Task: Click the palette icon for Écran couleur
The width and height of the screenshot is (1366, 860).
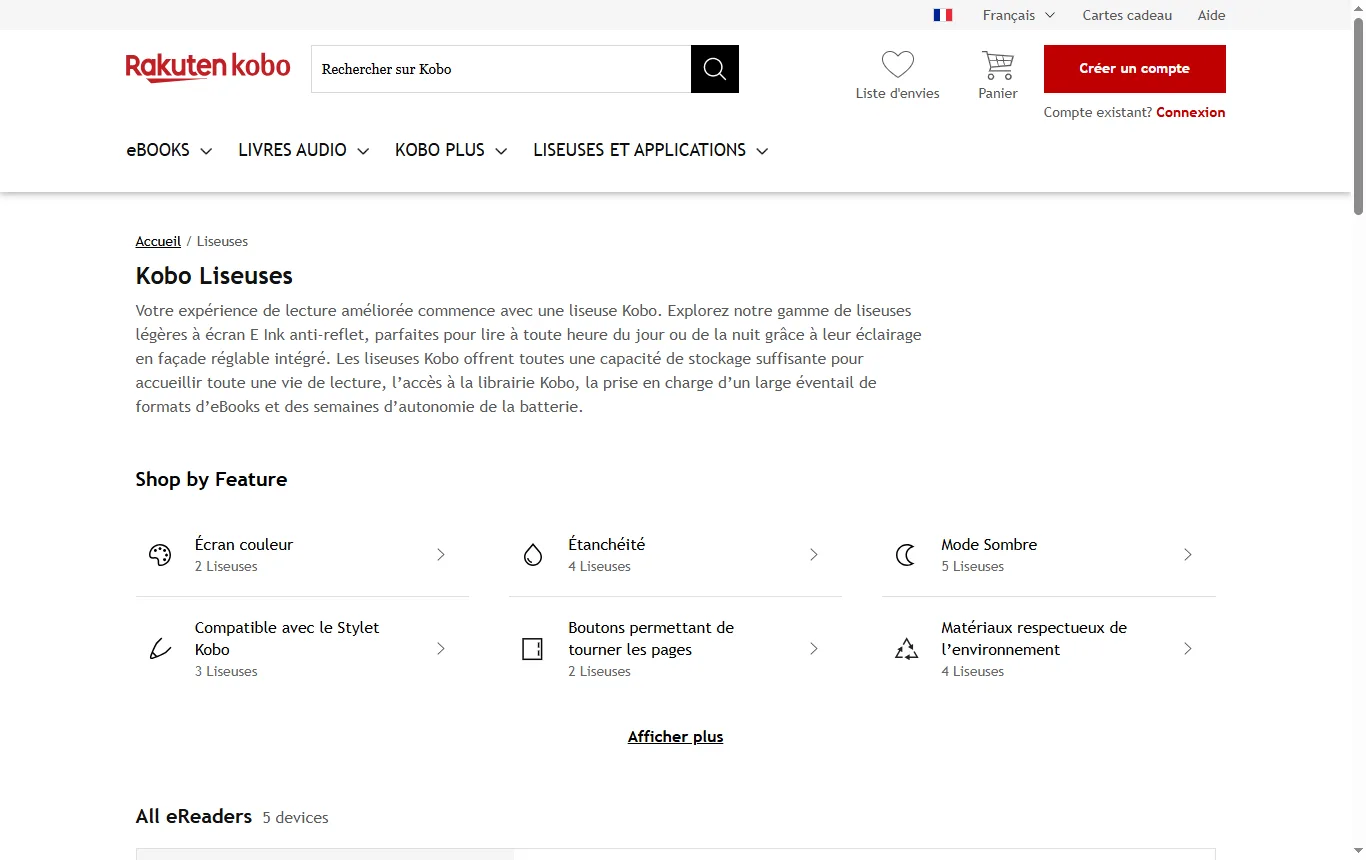Action: point(160,555)
